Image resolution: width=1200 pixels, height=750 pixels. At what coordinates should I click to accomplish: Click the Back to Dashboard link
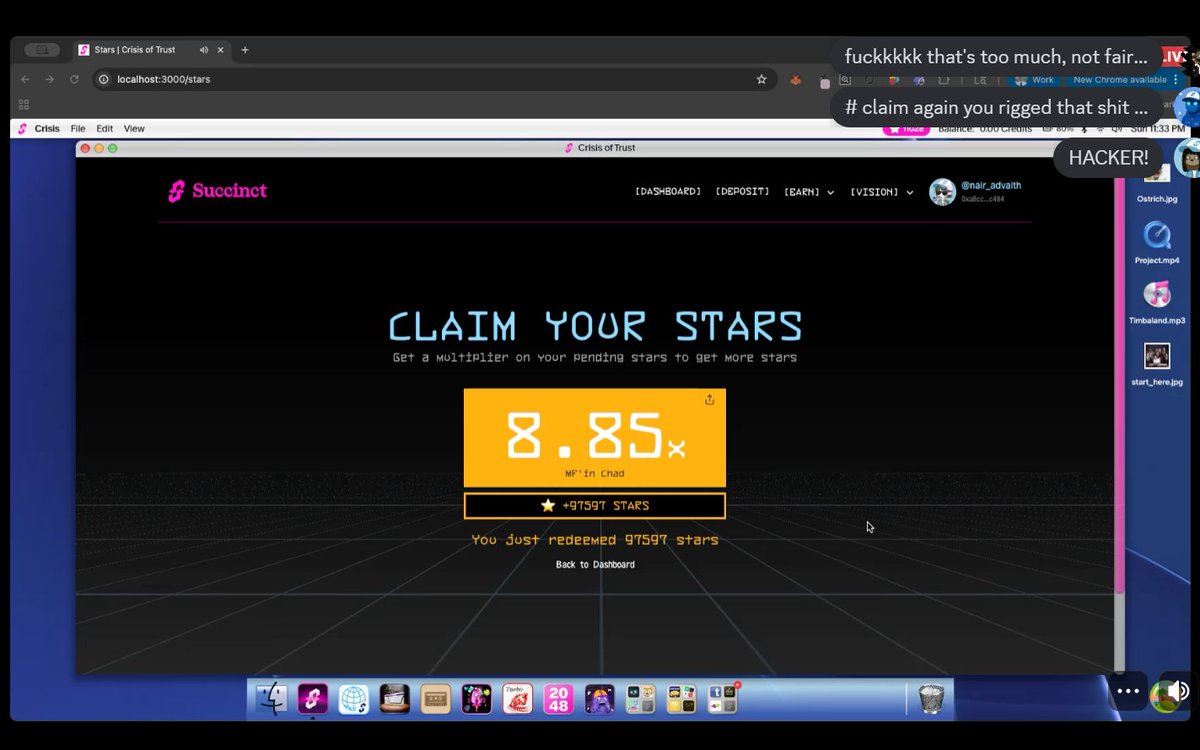tap(595, 565)
